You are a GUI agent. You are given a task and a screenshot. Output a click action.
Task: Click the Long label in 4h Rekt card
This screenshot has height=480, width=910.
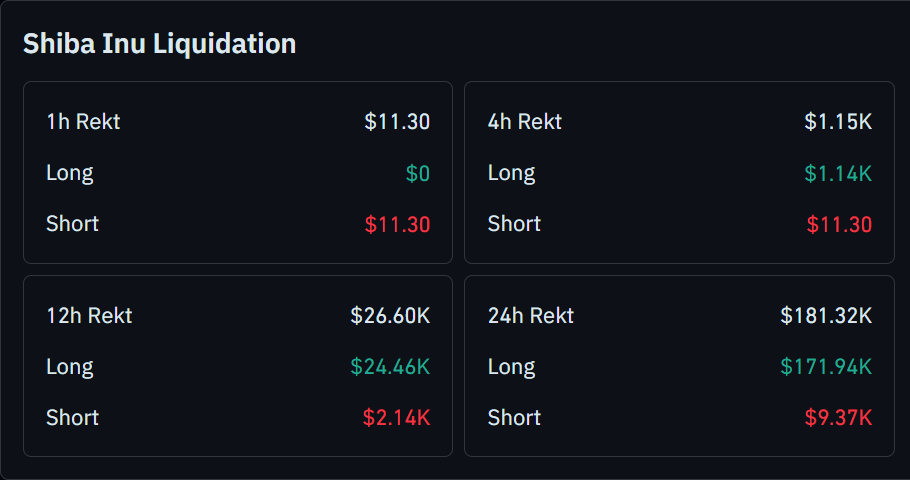(x=511, y=173)
